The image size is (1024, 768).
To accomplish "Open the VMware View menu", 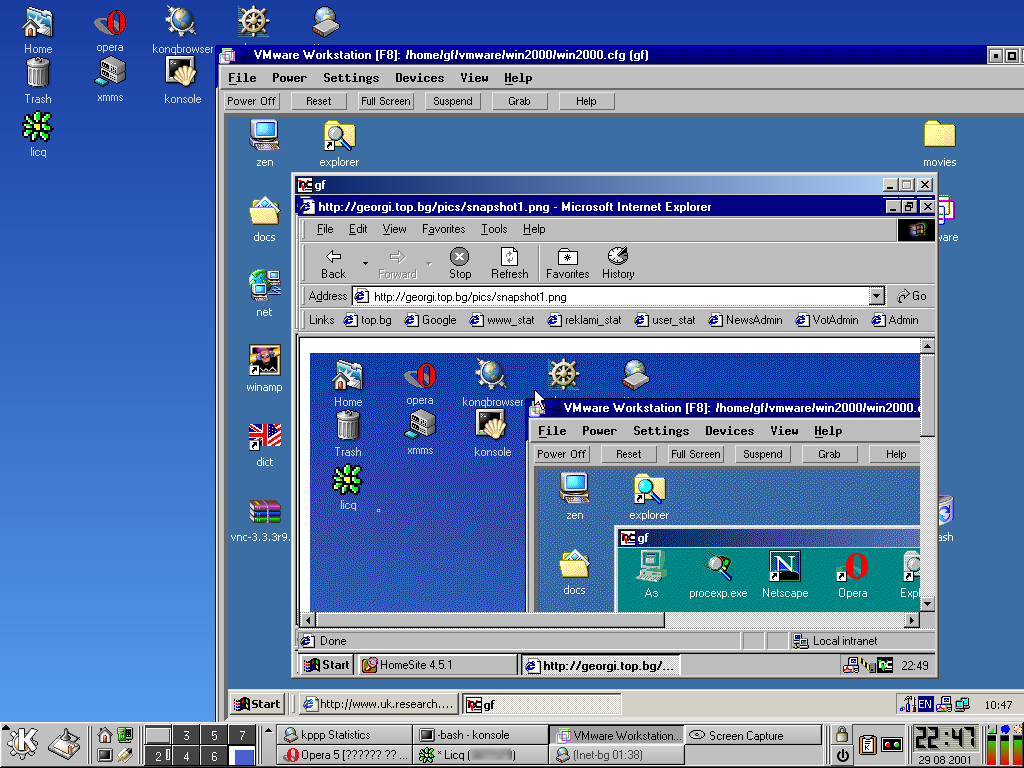I will (474, 78).
